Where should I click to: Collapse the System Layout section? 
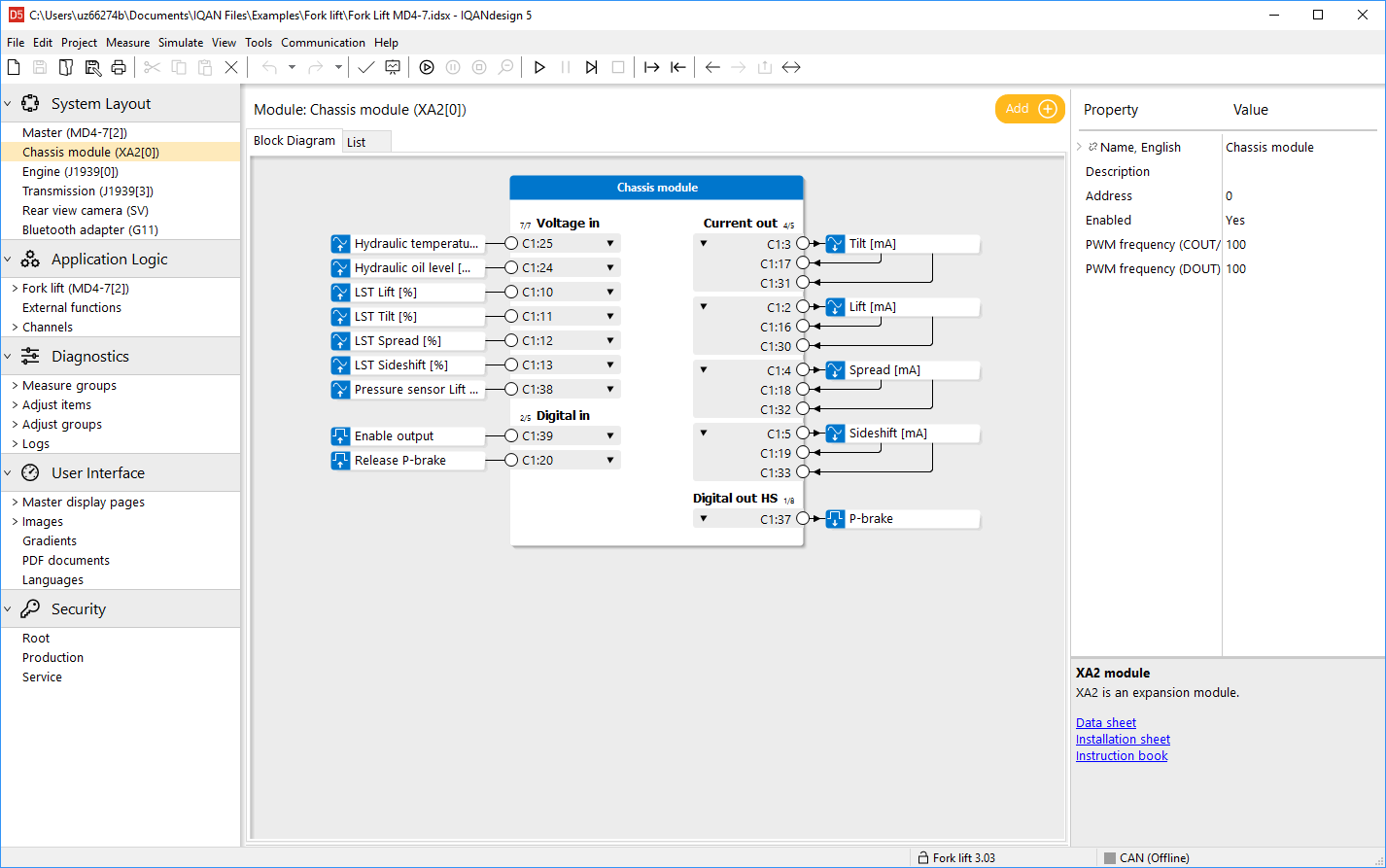pyautogui.click(x=8, y=104)
